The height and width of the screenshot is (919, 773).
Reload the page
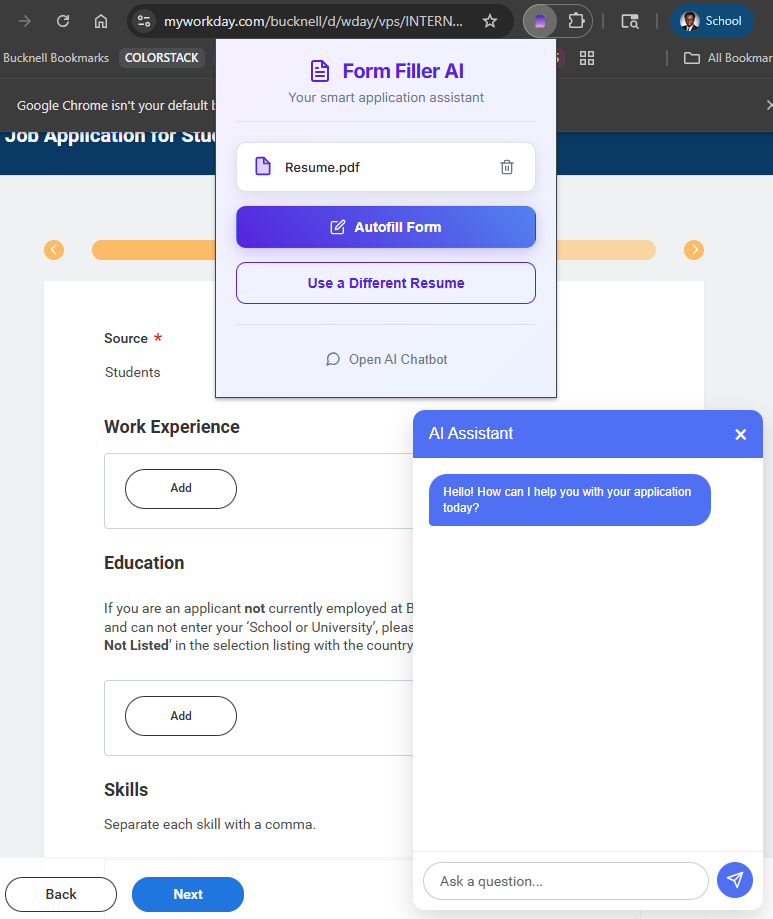click(63, 21)
